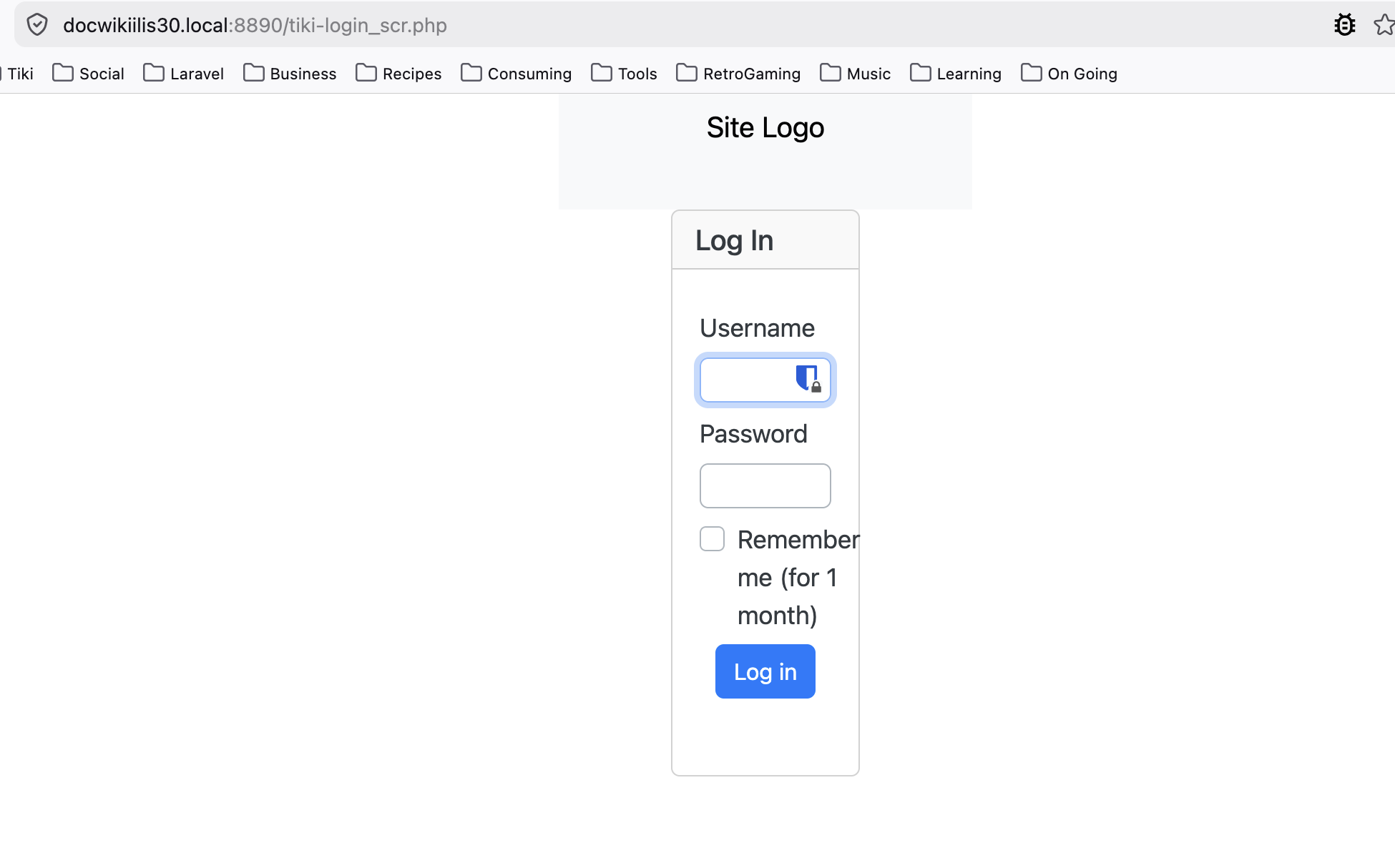Open the On Going bookmarks folder
1395x868 pixels.
1069,74
